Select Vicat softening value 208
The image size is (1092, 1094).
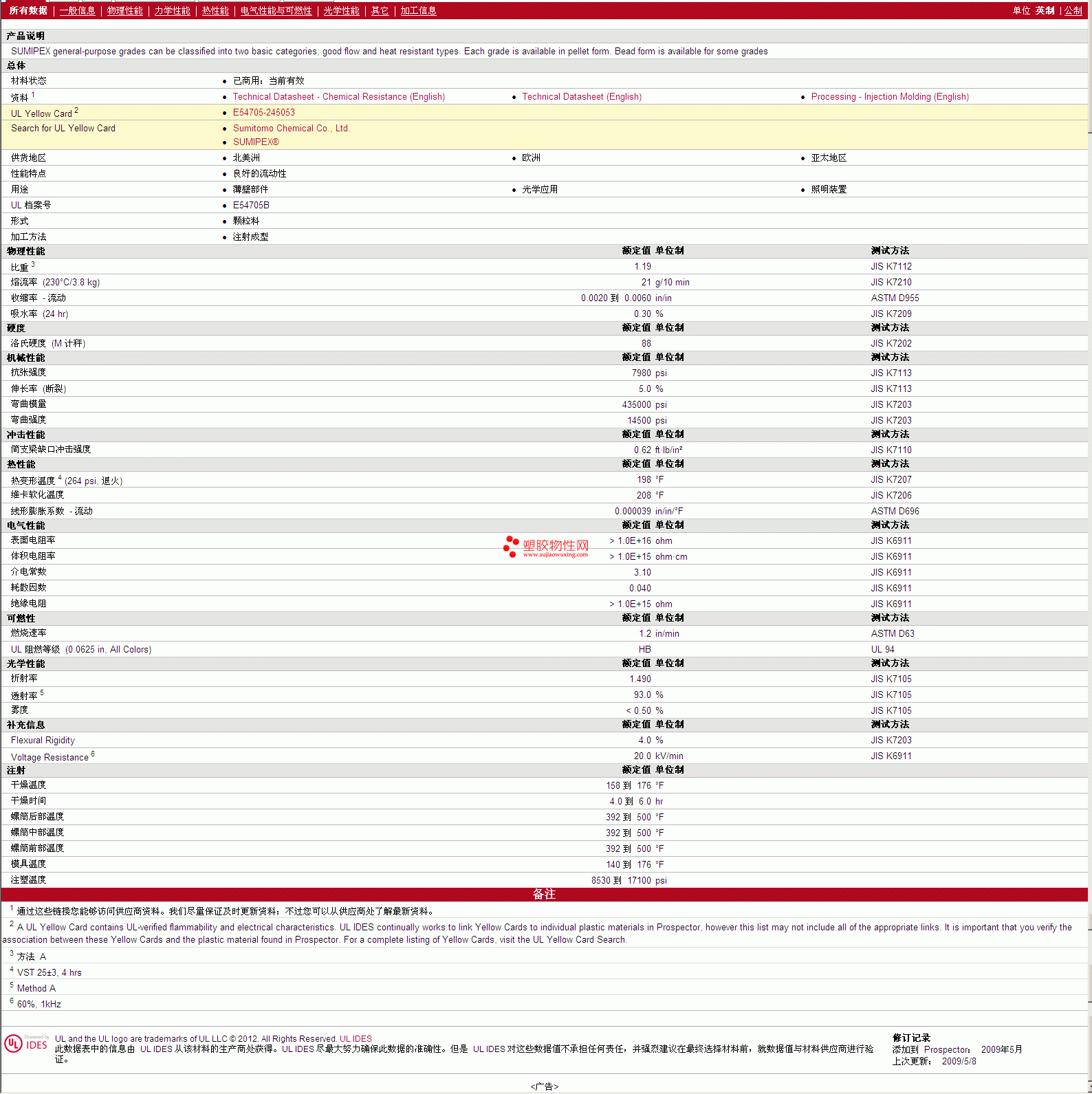(644, 496)
